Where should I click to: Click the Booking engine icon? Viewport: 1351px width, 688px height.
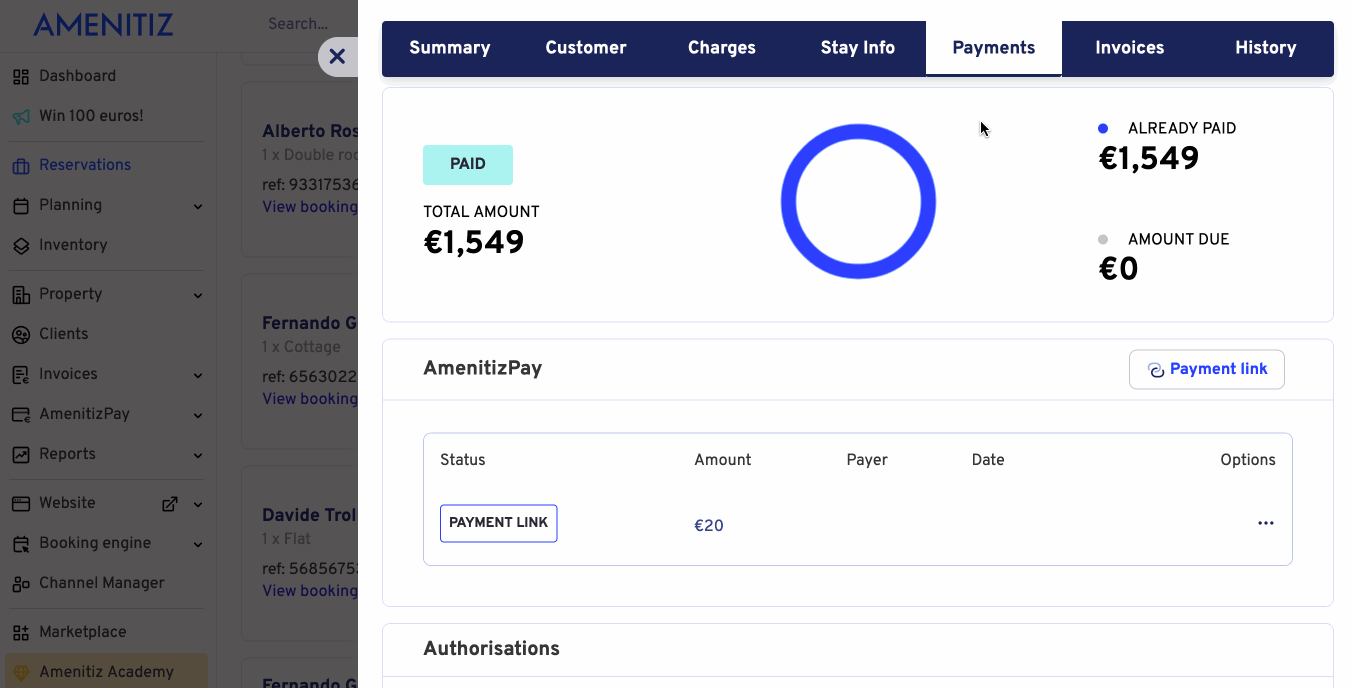point(21,544)
